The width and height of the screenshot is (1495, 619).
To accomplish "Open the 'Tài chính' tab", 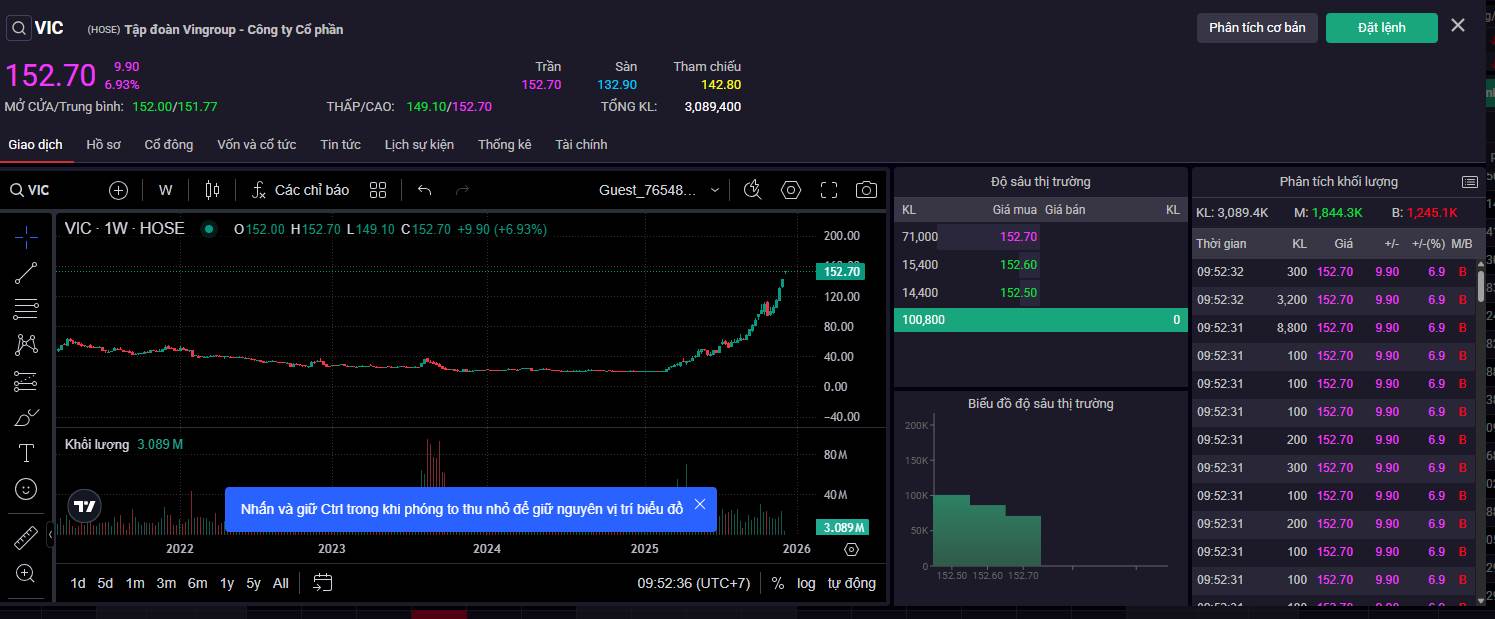I will pos(581,144).
